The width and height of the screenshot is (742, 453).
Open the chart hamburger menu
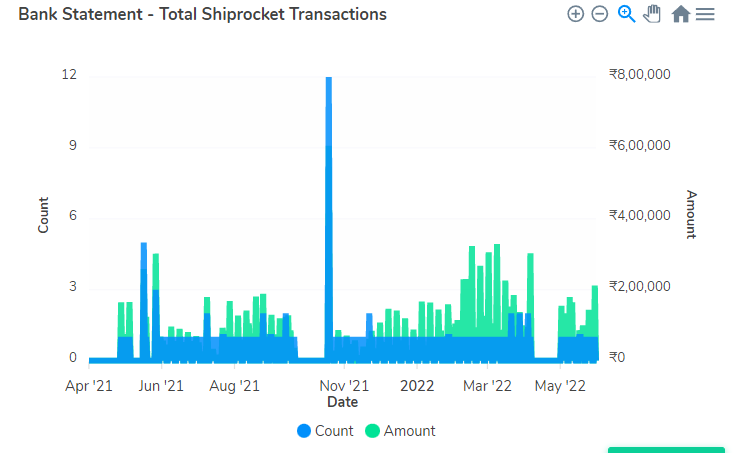coord(705,14)
